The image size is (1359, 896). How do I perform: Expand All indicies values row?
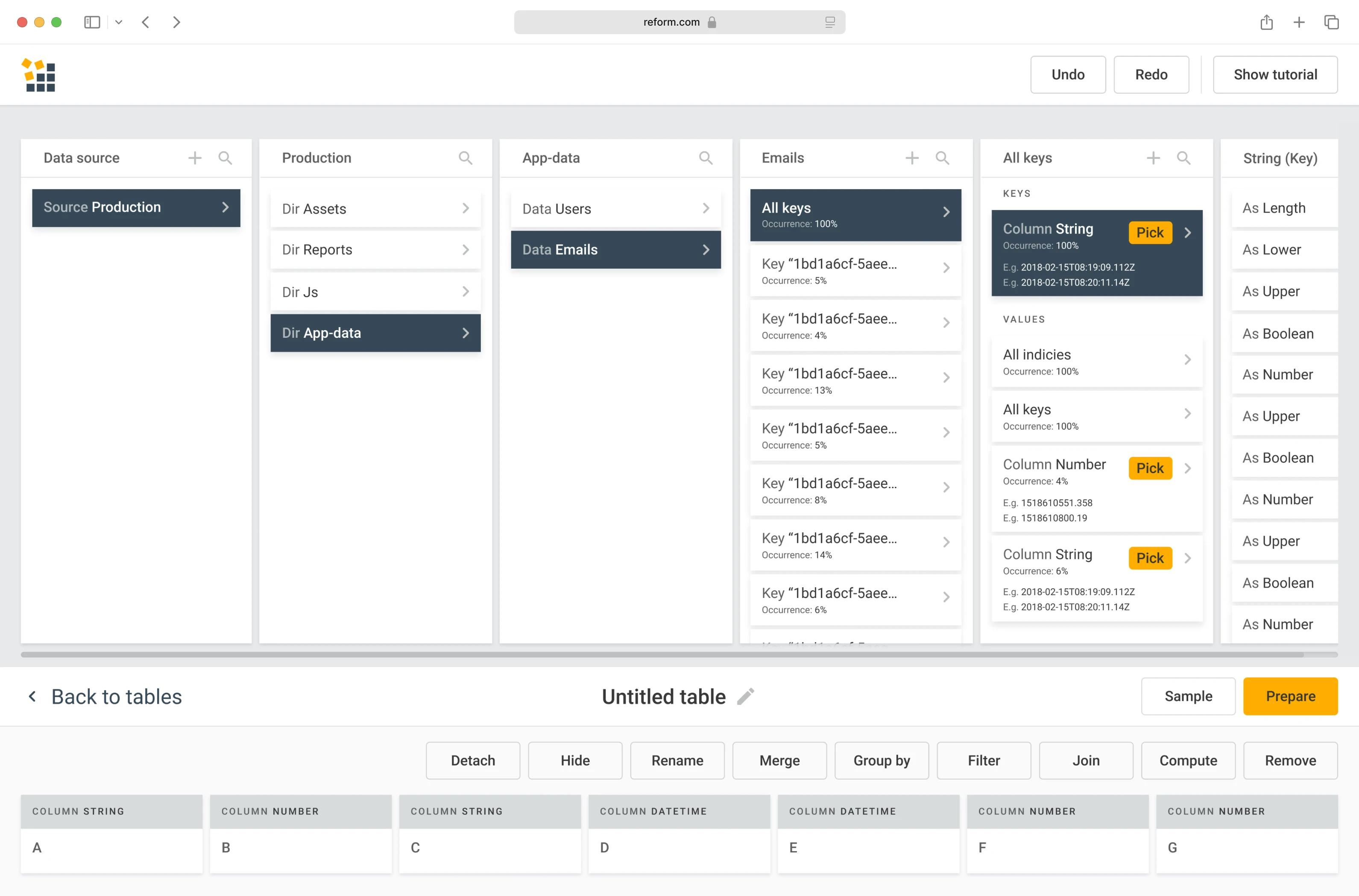(1096, 362)
